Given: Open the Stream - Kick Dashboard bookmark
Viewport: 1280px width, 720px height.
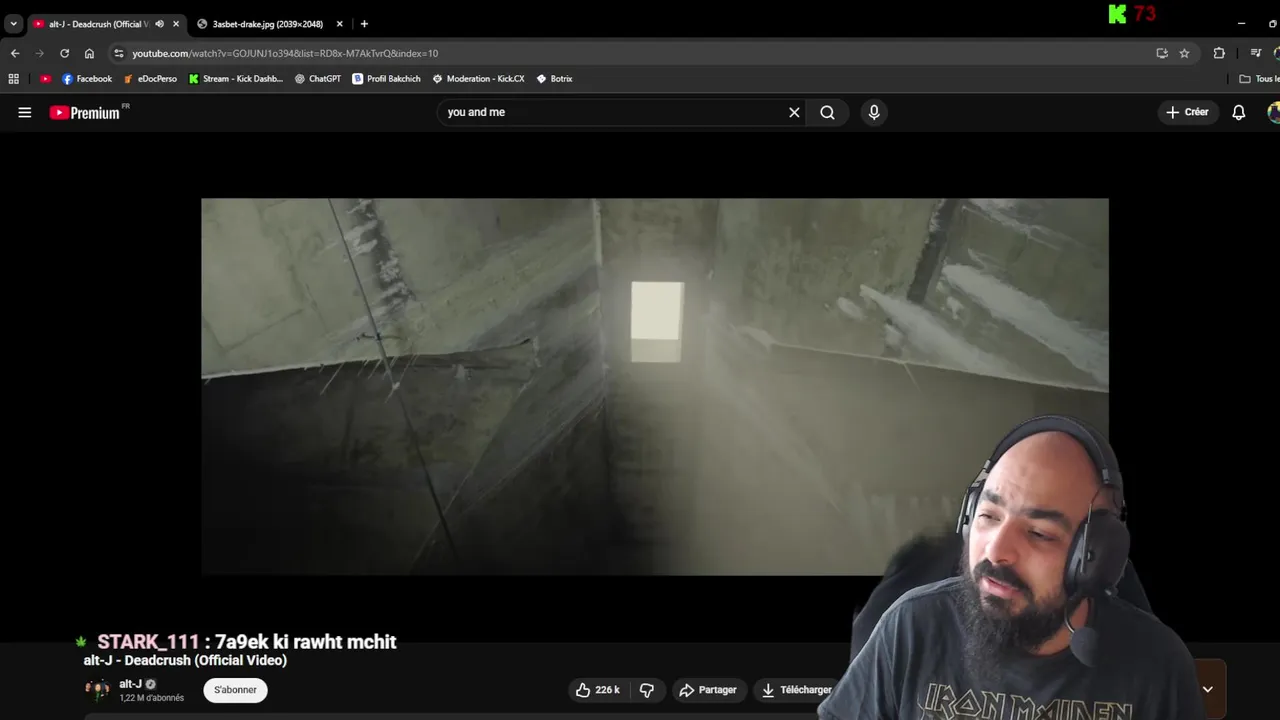Looking at the screenshot, I should [236, 79].
